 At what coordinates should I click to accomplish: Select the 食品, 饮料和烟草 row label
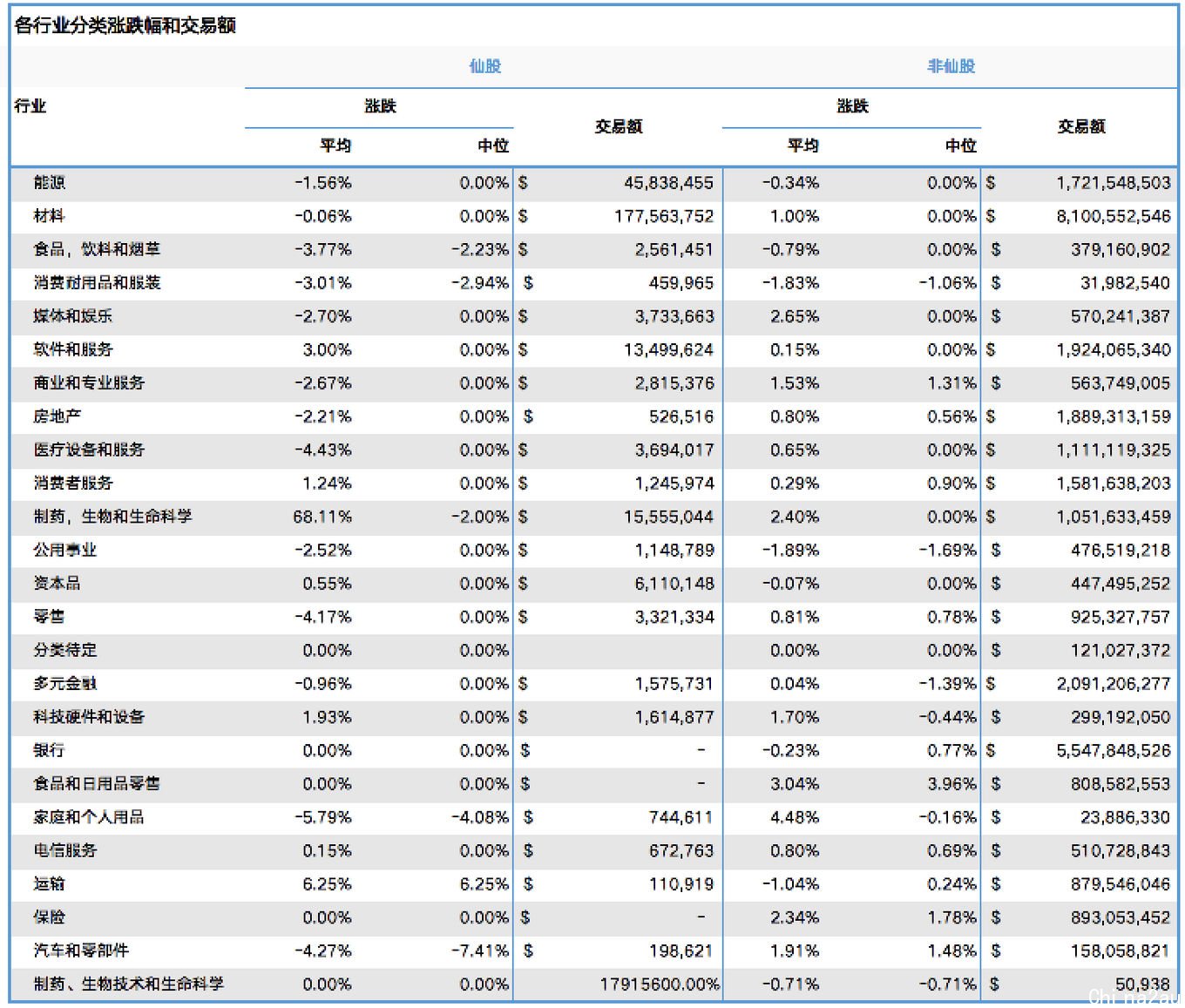97,250
